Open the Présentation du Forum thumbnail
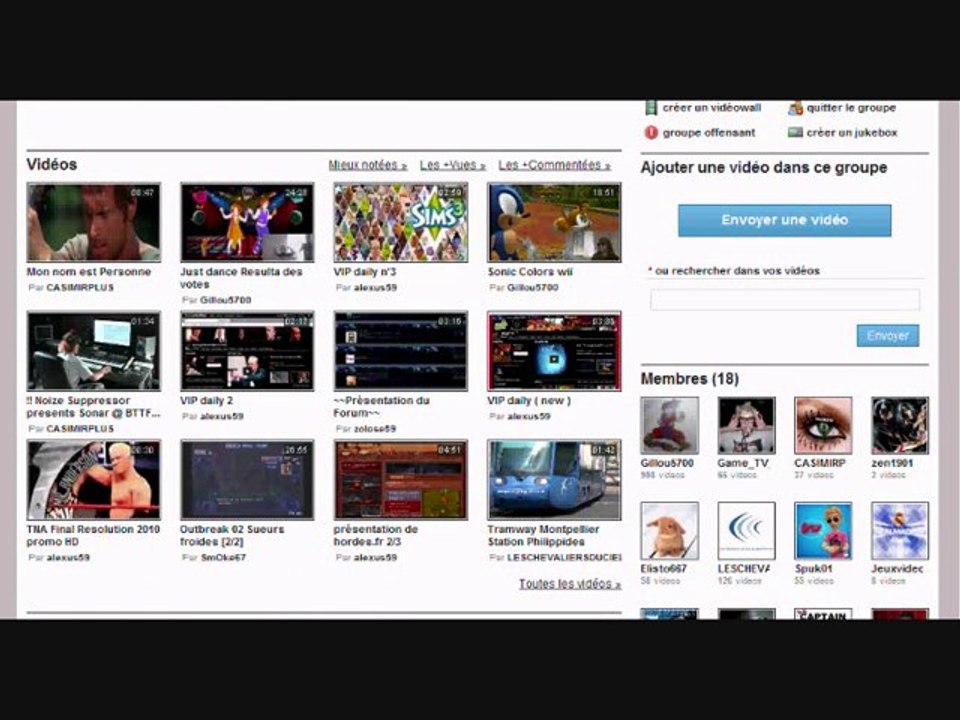960x720 pixels. [x=401, y=351]
